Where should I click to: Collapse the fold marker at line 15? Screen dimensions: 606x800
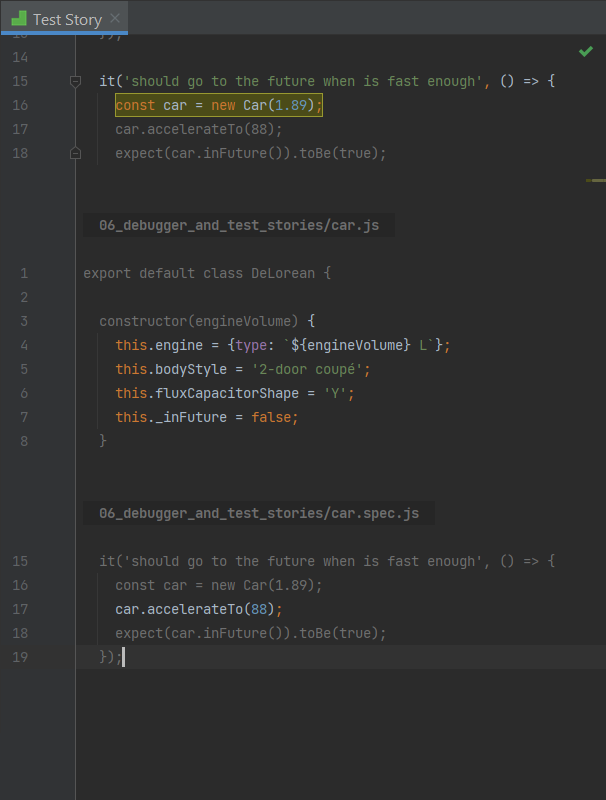coord(75,82)
